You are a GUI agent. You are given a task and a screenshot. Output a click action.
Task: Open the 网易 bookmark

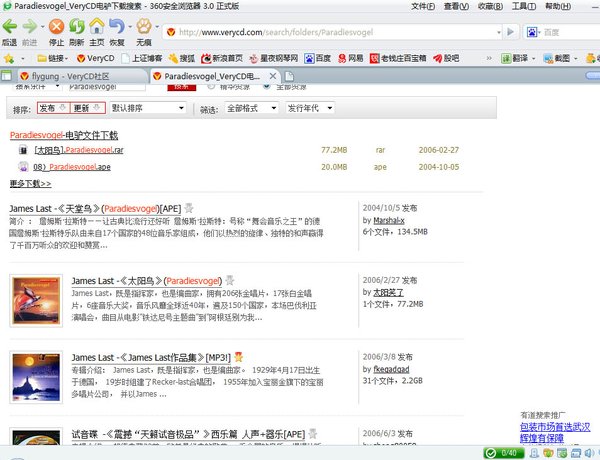[x=351, y=58]
